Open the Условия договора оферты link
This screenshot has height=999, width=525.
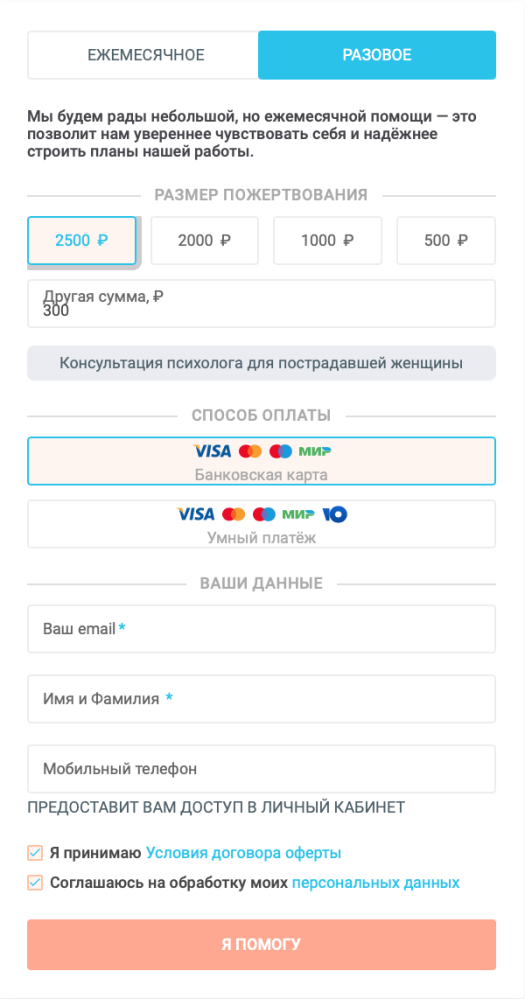(x=243, y=852)
